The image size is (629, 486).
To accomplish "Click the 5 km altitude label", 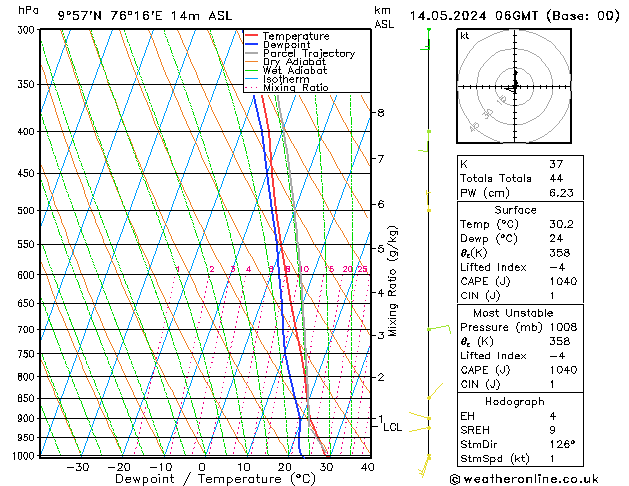I will click(381, 249).
